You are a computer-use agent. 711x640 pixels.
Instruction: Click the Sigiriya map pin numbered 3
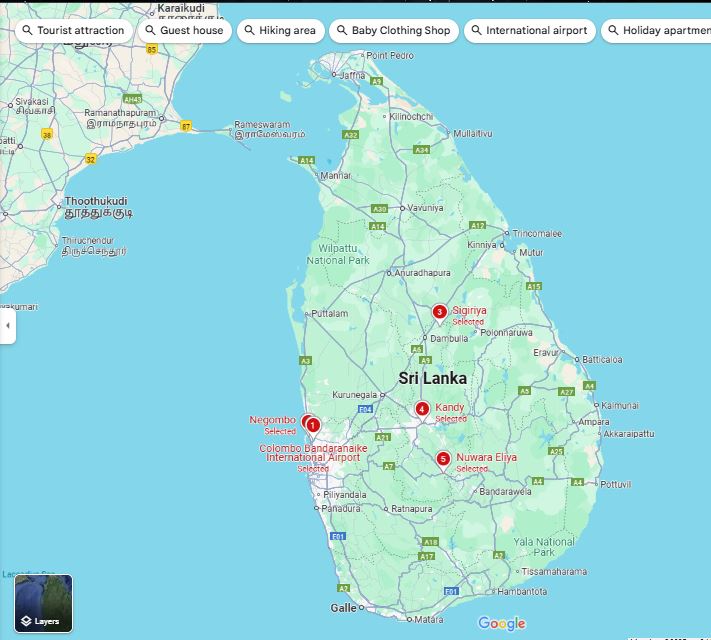[439, 312]
